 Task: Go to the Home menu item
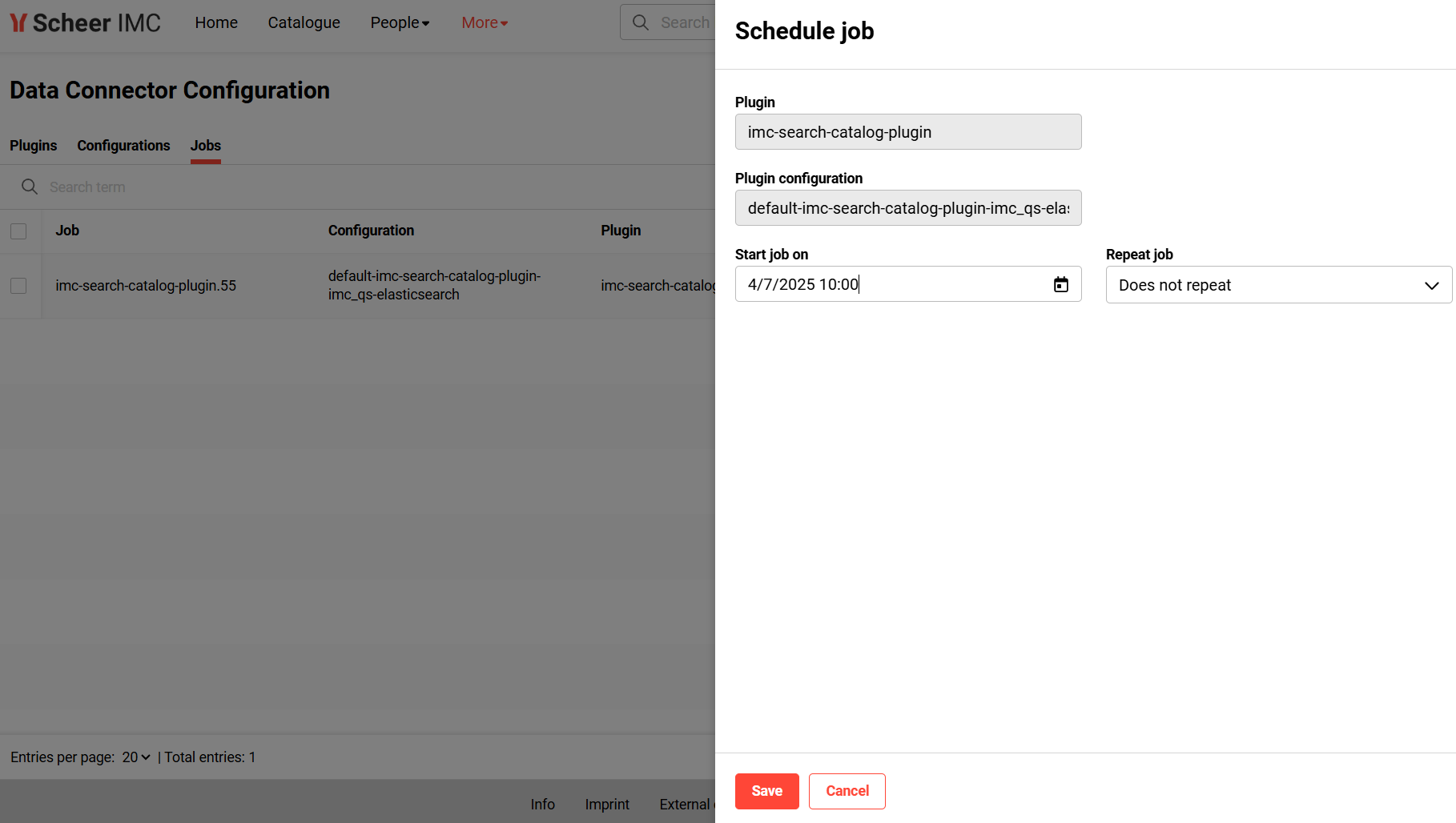click(216, 23)
